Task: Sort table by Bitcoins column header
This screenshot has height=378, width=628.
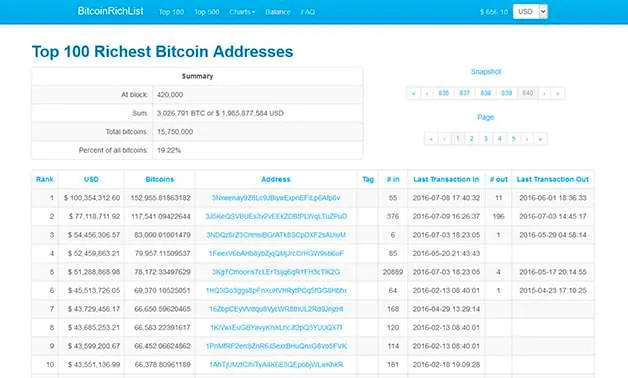Action: 160,179
